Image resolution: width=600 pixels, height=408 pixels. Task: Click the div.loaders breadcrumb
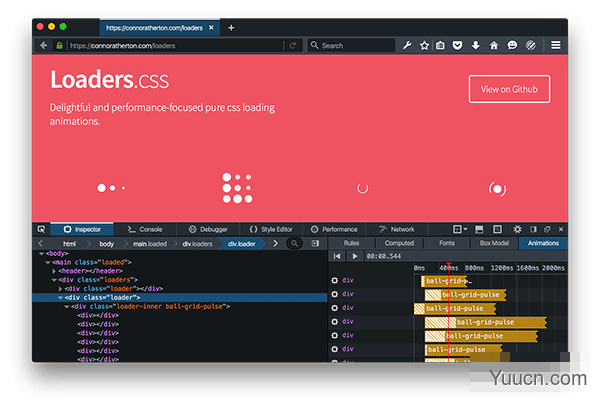coord(197,244)
